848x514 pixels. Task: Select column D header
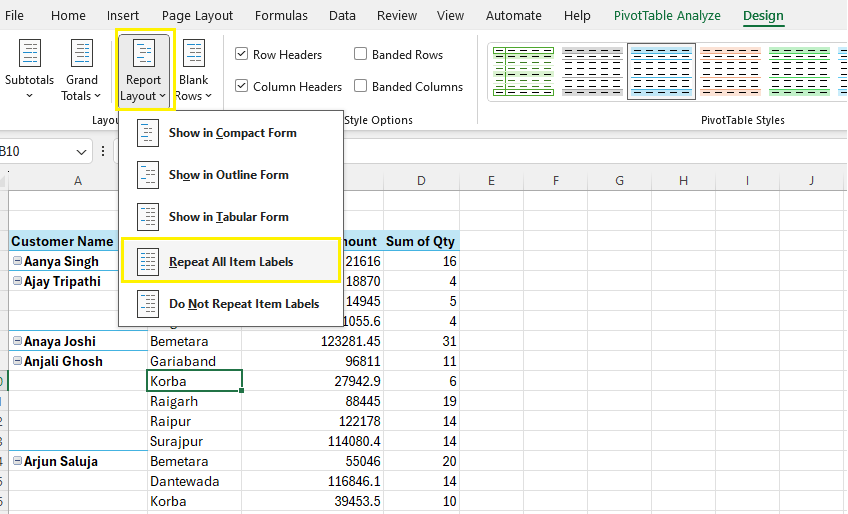(x=421, y=181)
